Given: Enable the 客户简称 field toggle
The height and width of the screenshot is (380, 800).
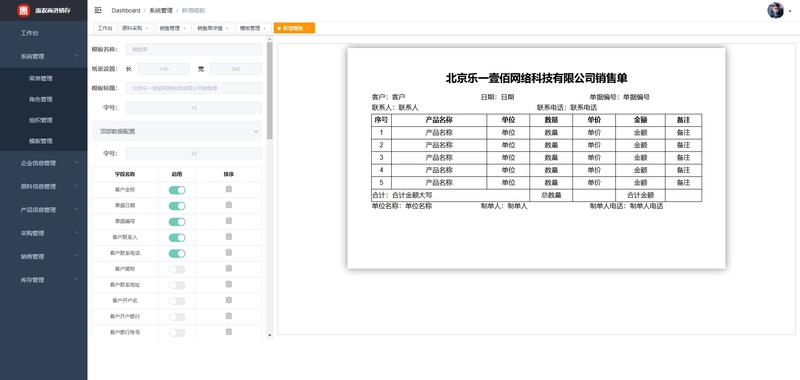Looking at the screenshot, I should pos(177,269).
